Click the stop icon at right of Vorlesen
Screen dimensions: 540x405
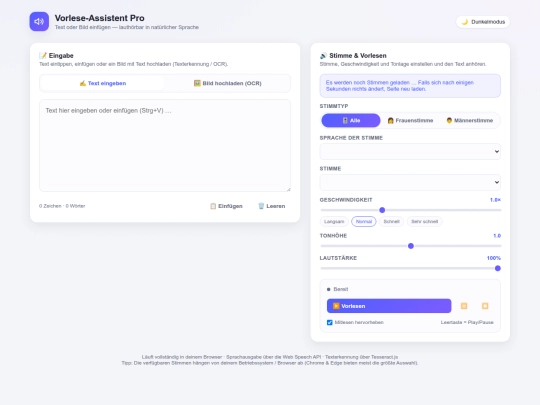coord(485,306)
